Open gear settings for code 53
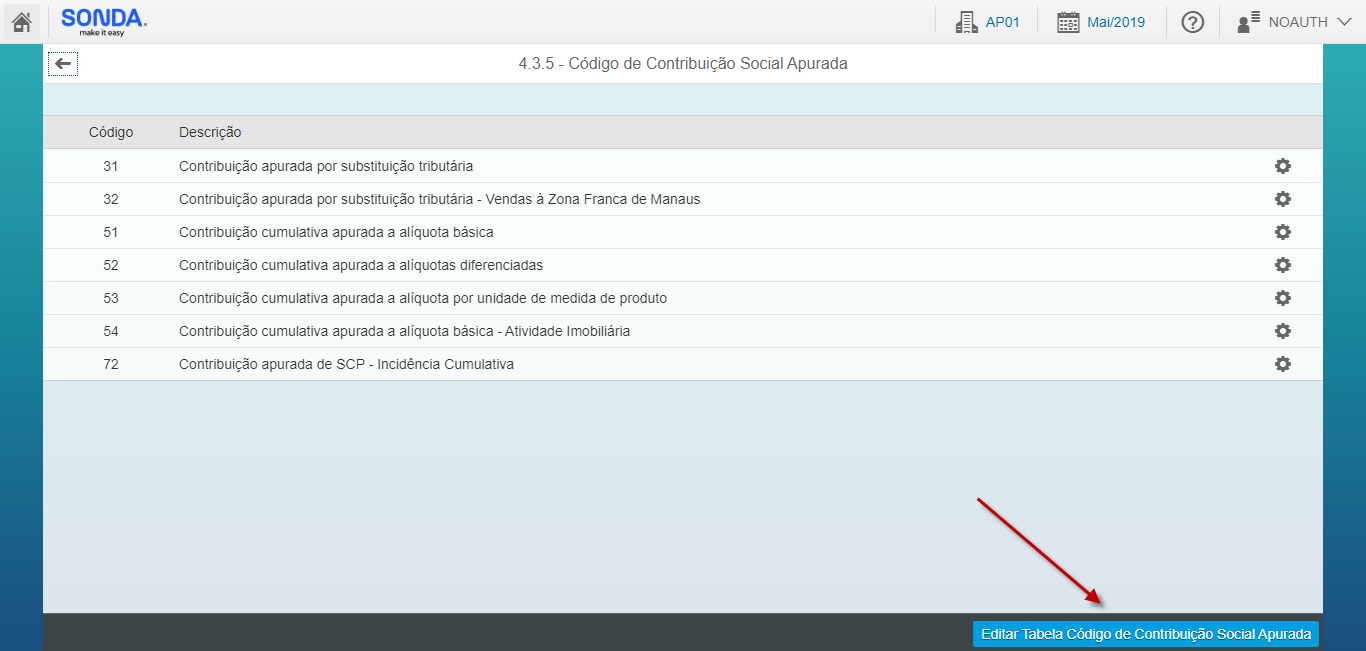The image size is (1366, 651). coord(1283,298)
